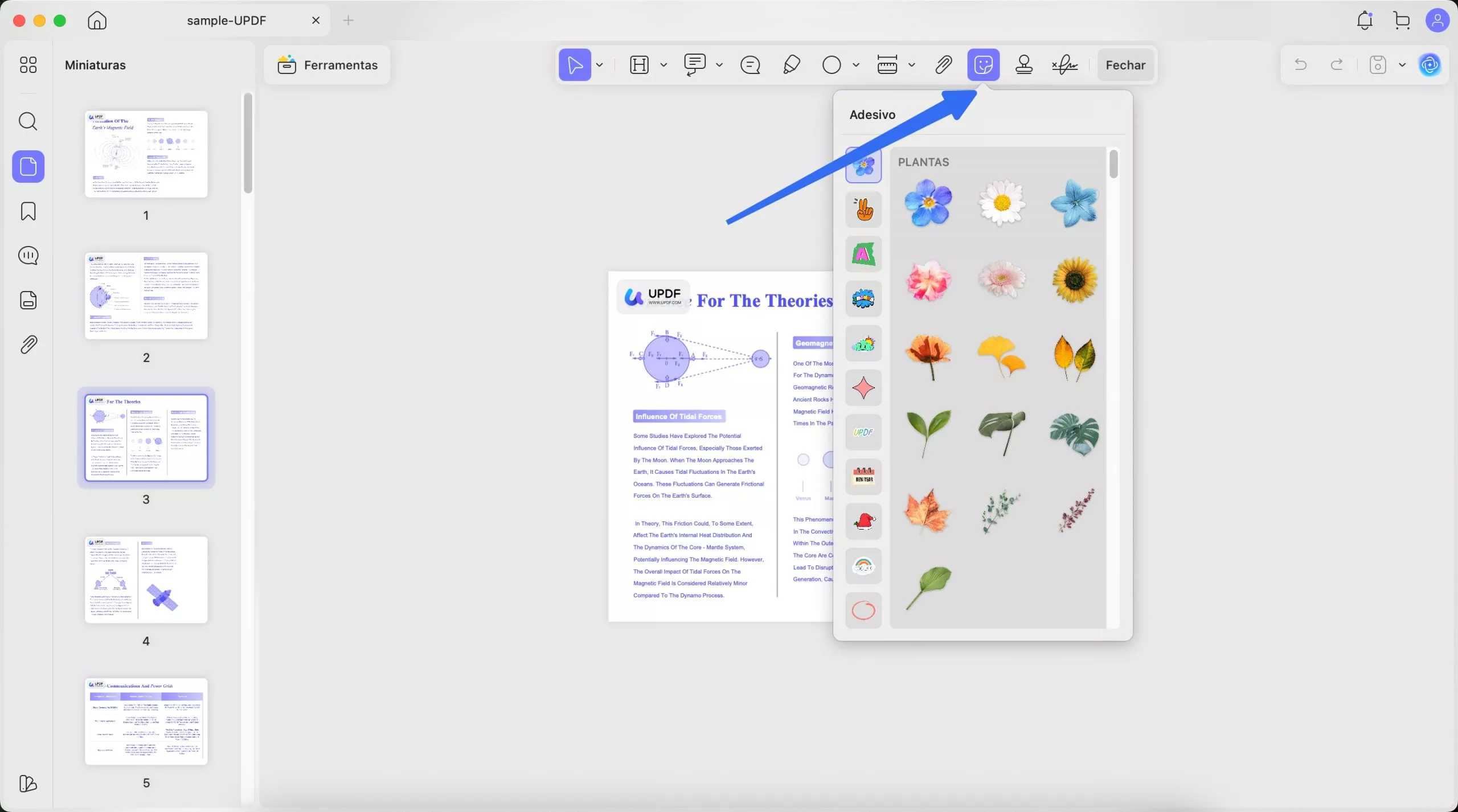Open the search panel in sidebar
The image size is (1458, 812).
(28, 121)
